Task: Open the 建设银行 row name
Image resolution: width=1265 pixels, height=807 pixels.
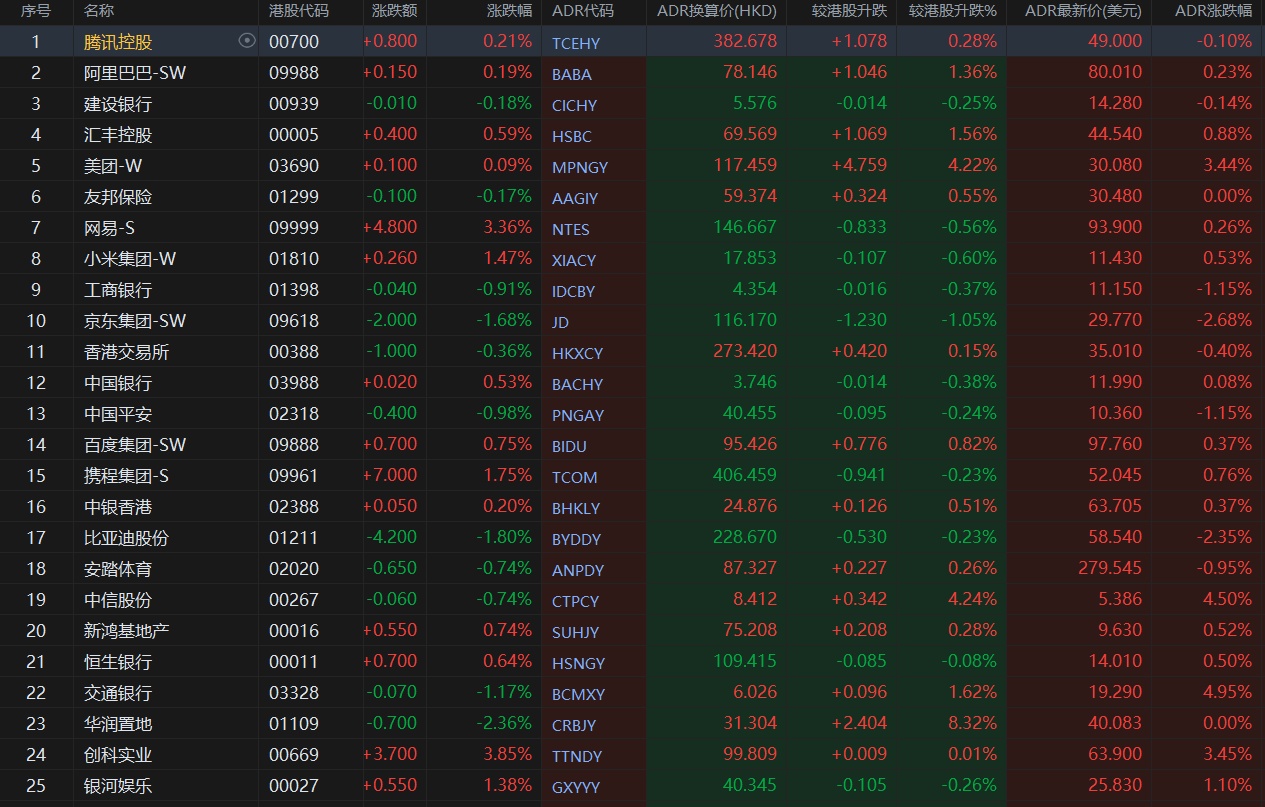Action: click(x=118, y=104)
